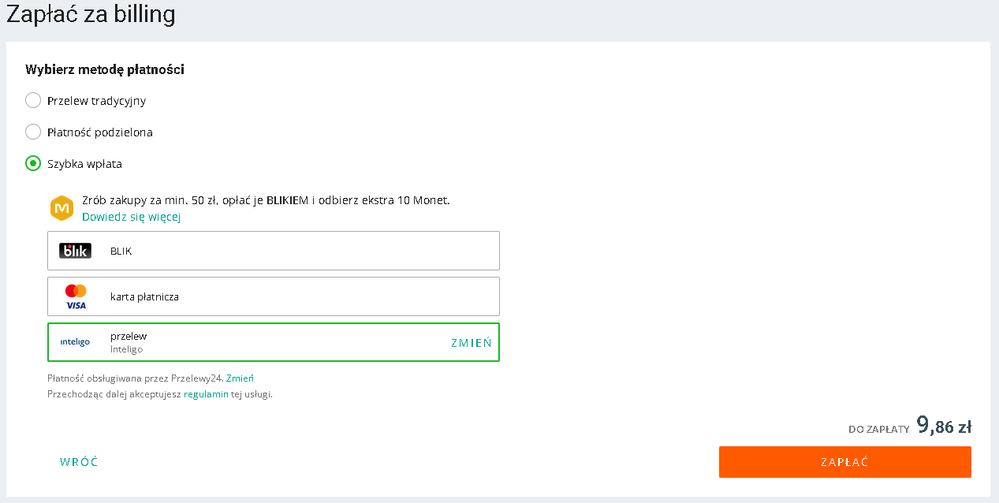Click the Mastercard and Visa logo
This screenshot has width=999, height=503.
[x=75, y=297]
